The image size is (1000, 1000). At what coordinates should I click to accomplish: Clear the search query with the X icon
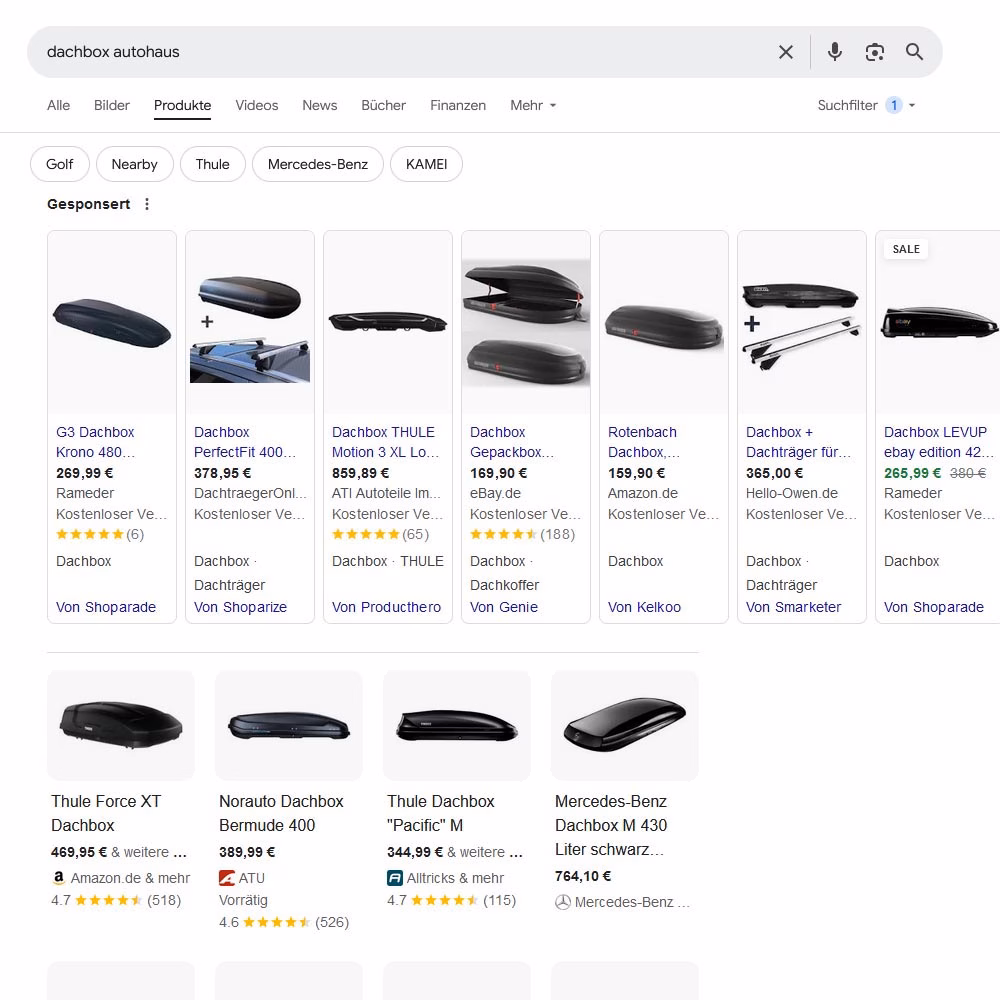(786, 51)
